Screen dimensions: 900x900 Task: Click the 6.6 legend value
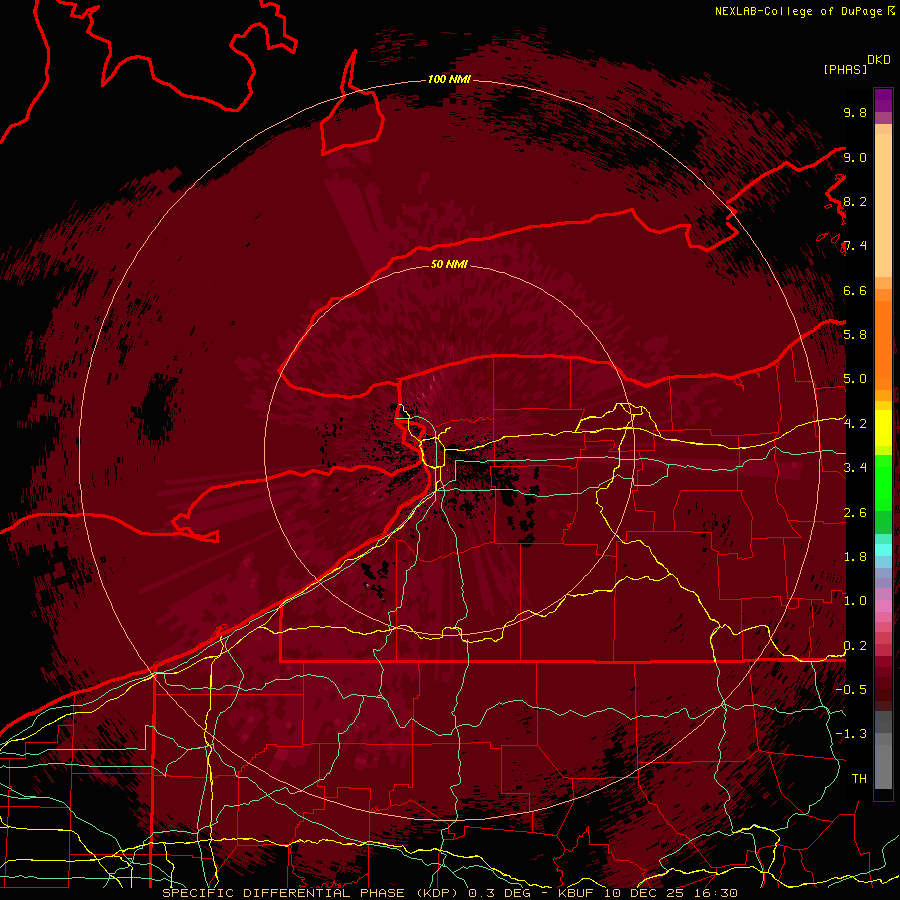[x=855, y=290]
